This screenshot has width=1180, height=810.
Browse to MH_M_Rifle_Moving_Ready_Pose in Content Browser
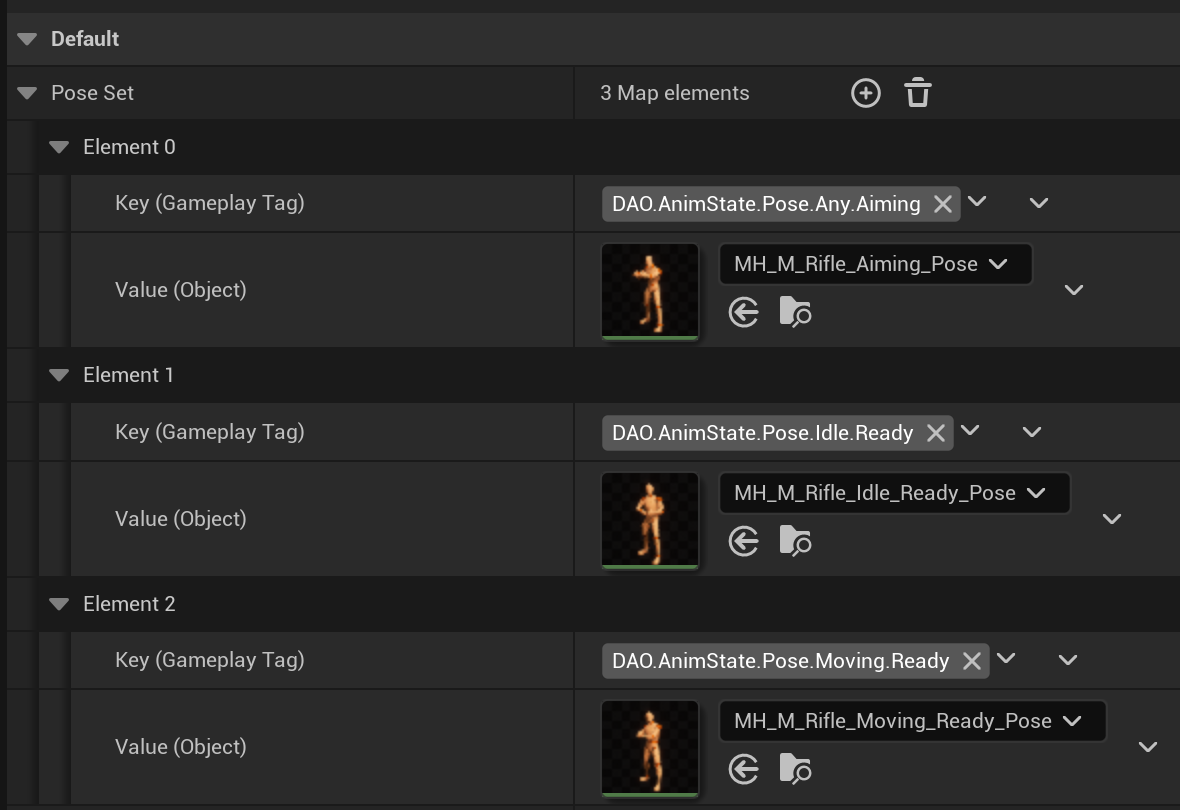pos(795,769)
